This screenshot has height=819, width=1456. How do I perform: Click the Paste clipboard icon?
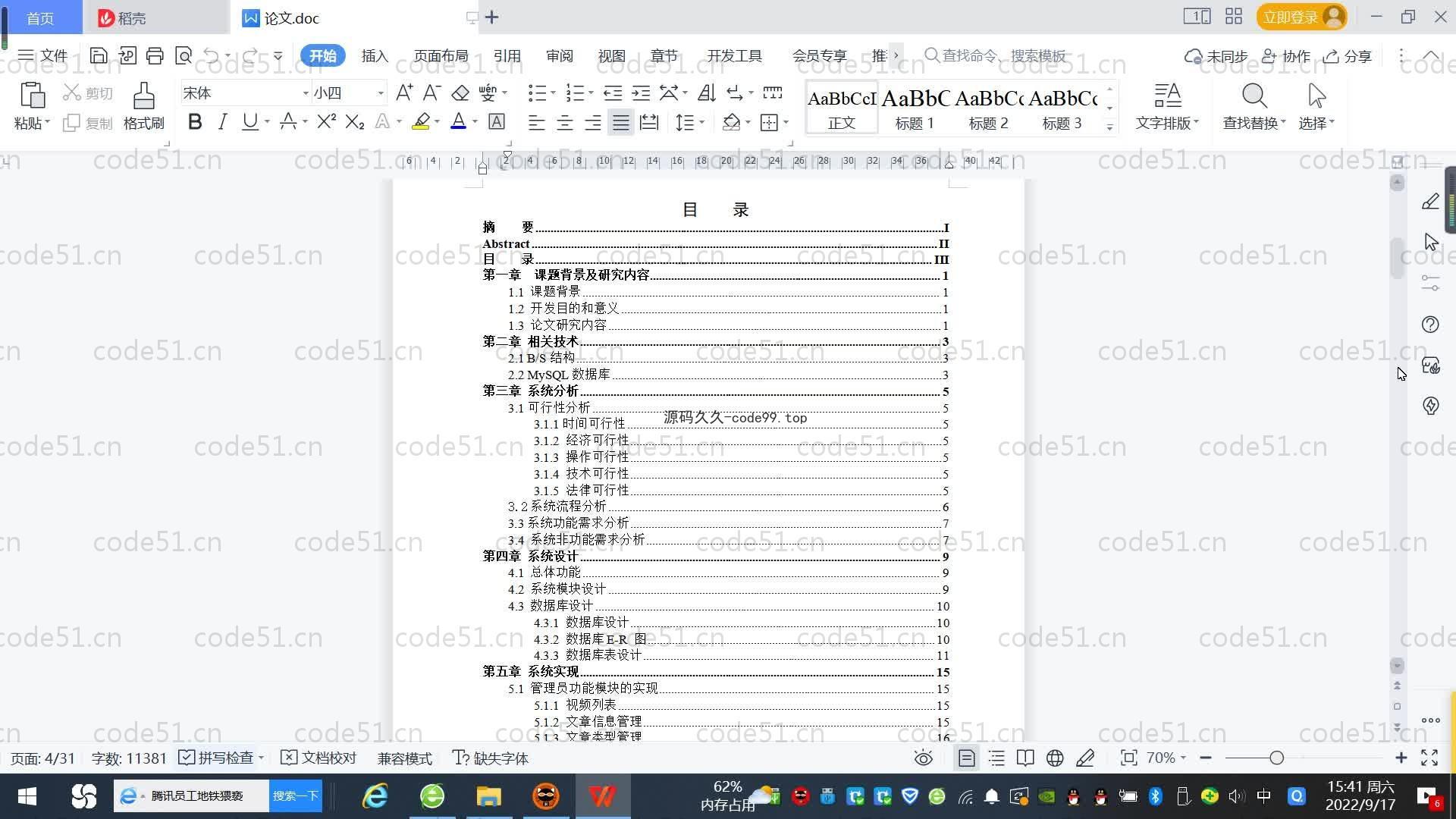click(x=31, y=96)
